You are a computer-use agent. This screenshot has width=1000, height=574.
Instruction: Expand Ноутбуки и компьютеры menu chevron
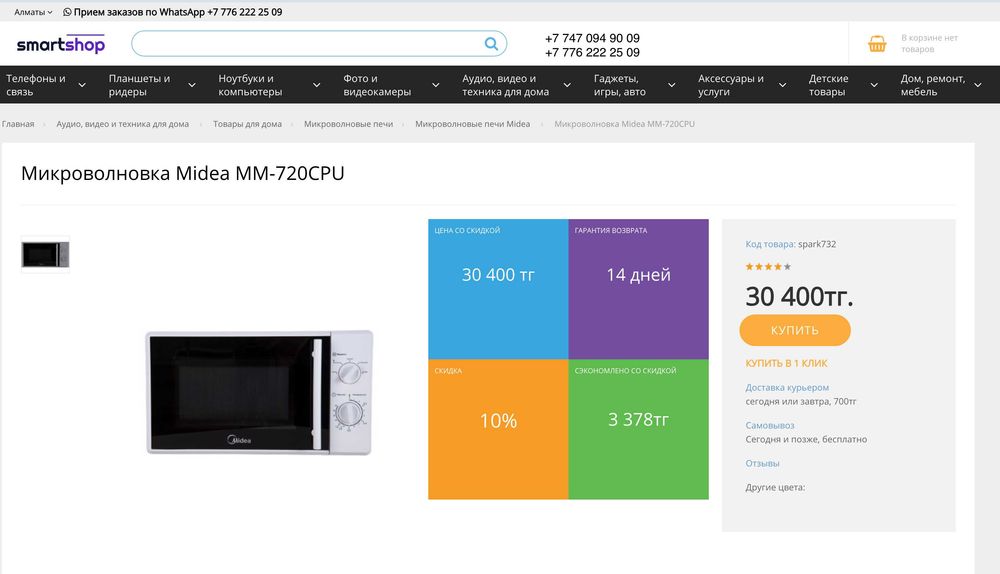(316, 85)
